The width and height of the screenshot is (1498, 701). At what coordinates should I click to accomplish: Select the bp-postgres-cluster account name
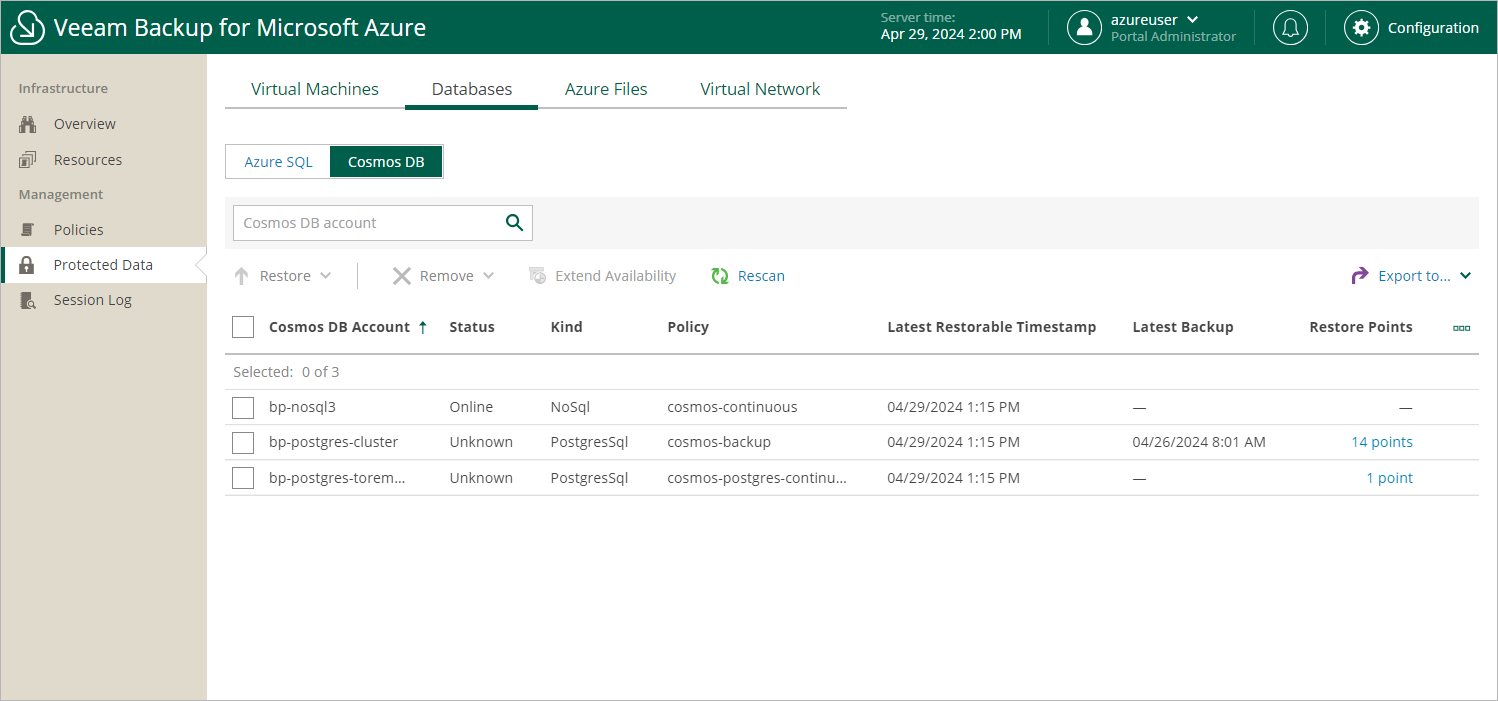click(x=334, y=442)
